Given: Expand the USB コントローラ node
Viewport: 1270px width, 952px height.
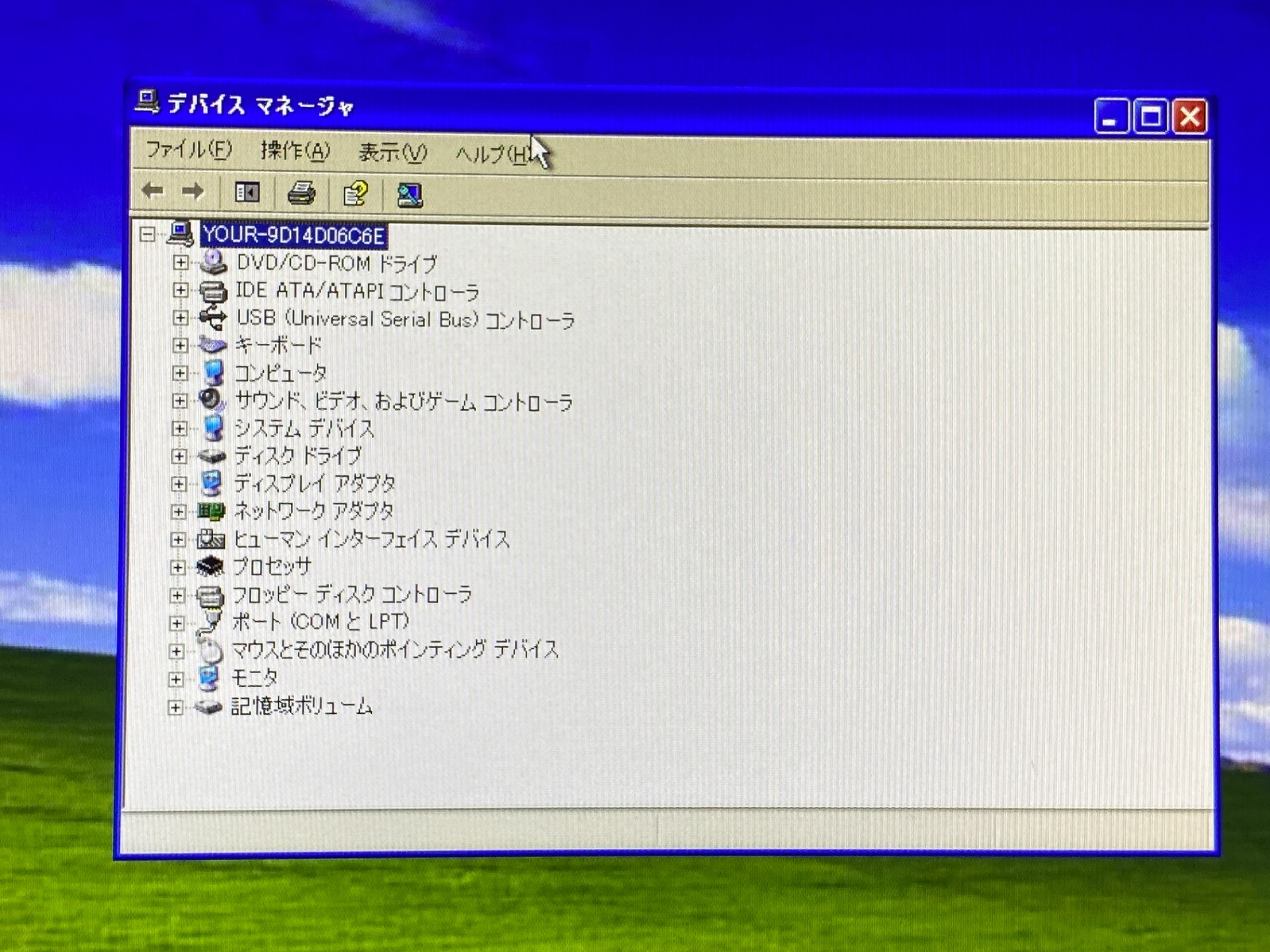Looking at the screenshot, I should (x=180, y=318).
